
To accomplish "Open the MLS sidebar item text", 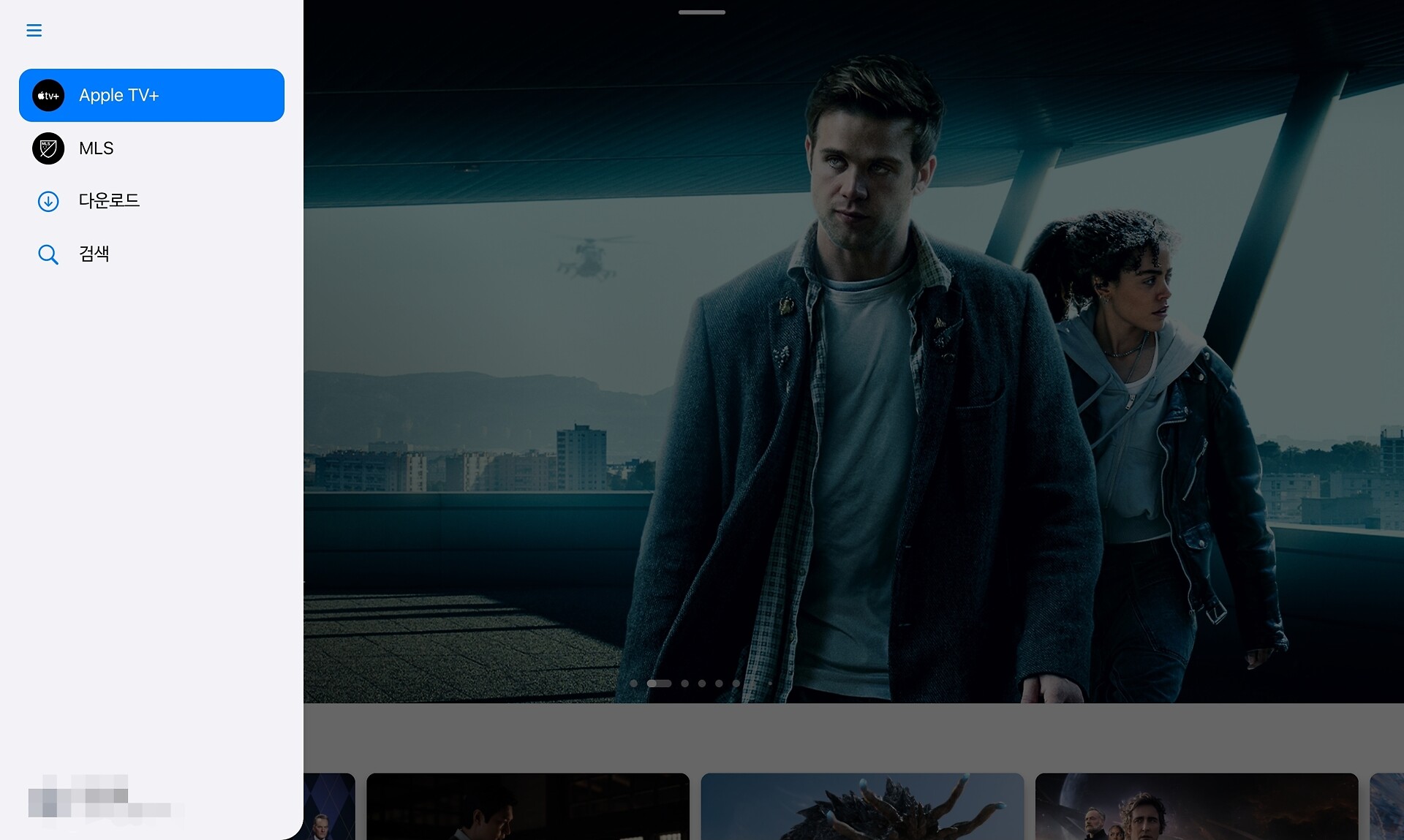I will click(97, 148).
